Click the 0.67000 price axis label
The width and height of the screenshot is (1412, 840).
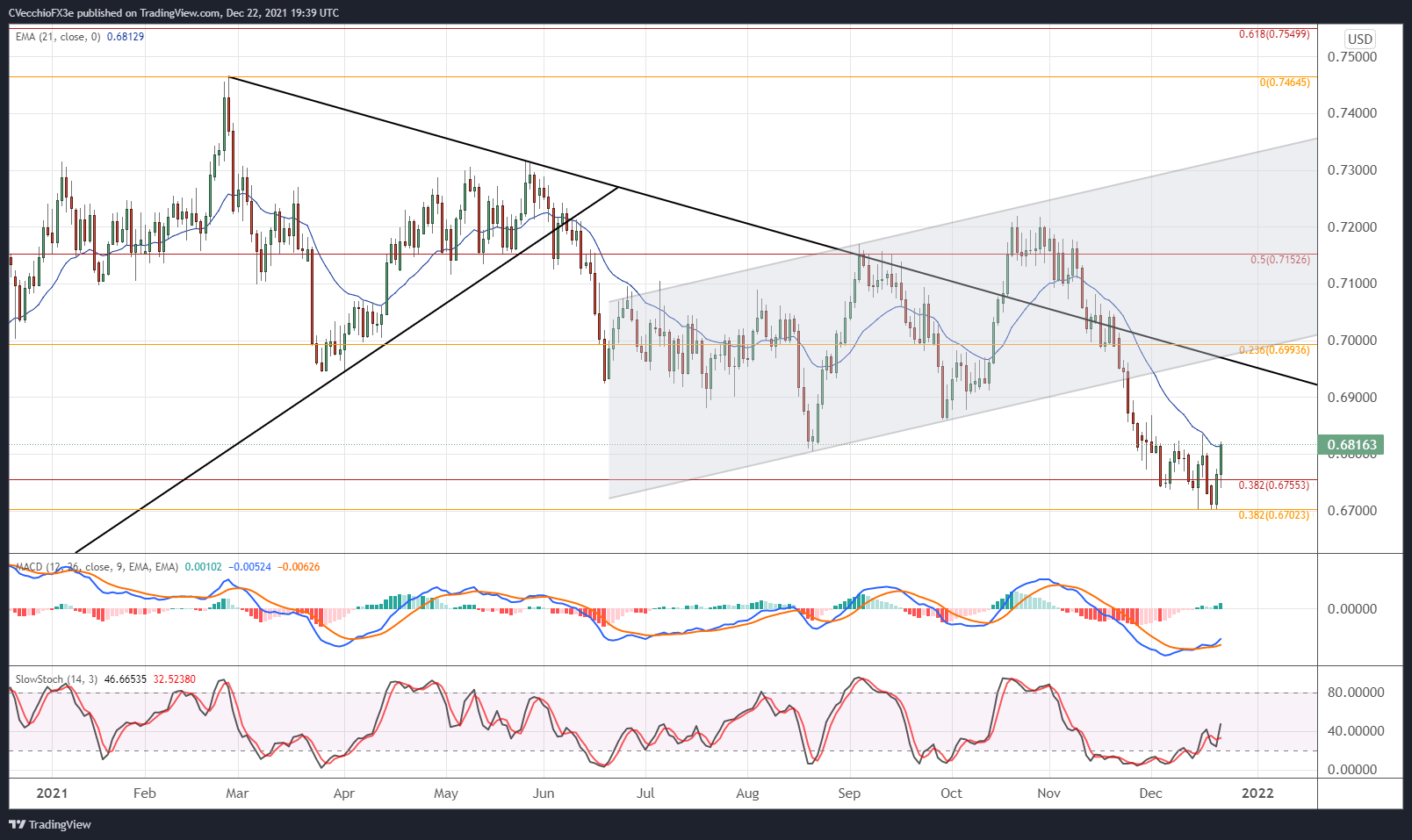[x=1351, y=511]
